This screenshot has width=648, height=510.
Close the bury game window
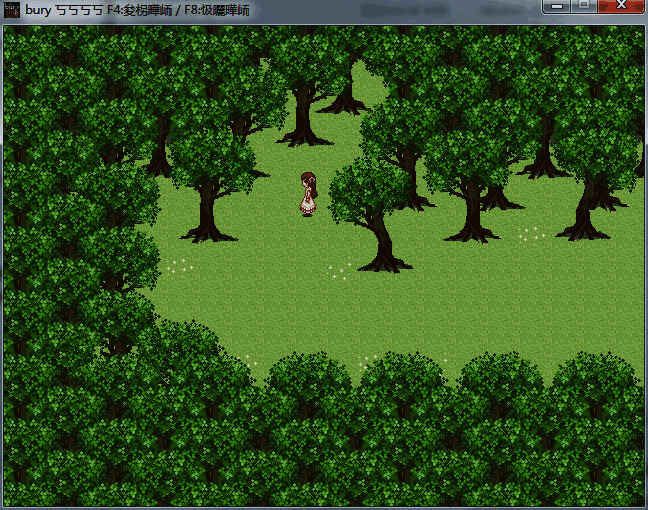[x=621, y=8]
